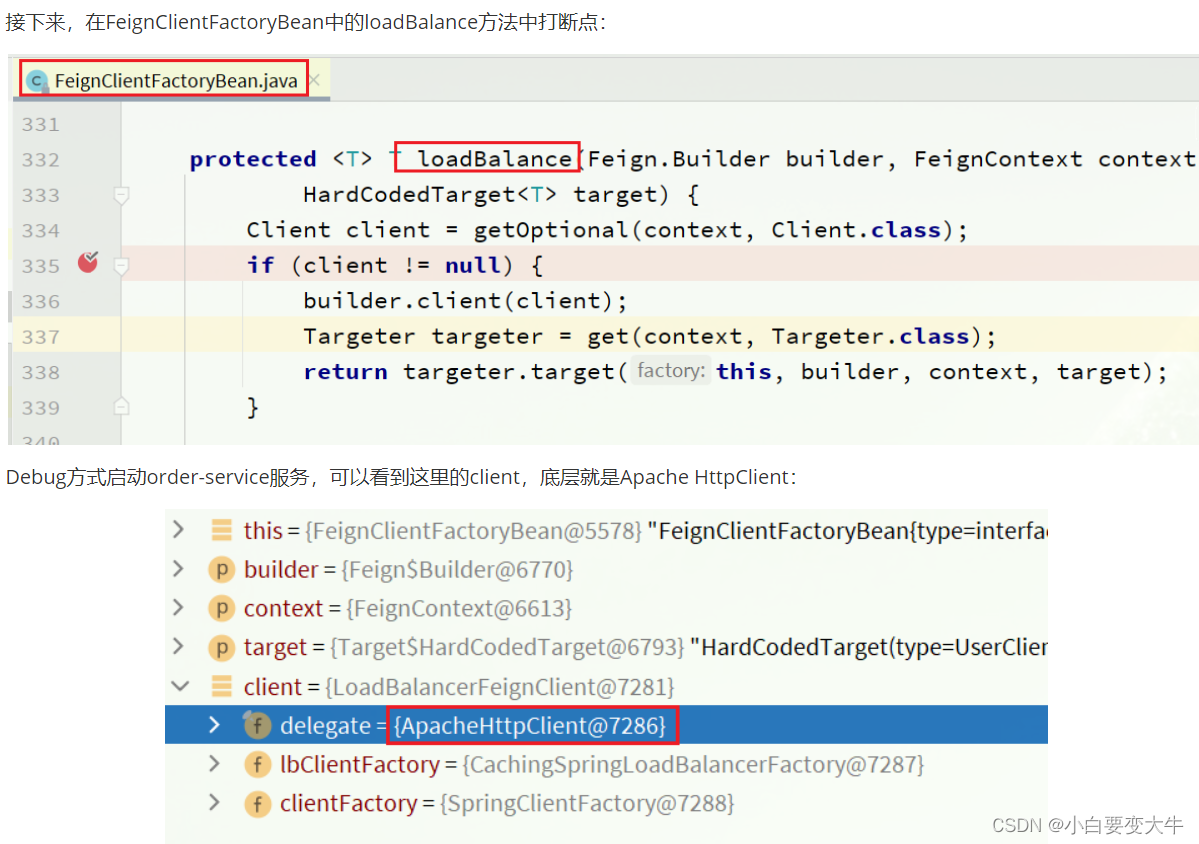Select the lbClientFactory CachingSpringLoadBalancerFactory row
Viewport: 1199px width, 844px height.
pos(606,764)
